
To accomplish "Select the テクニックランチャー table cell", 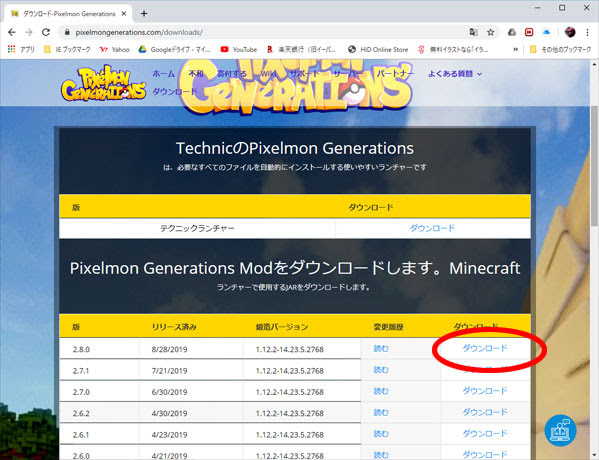I will (x=197, y=228).
